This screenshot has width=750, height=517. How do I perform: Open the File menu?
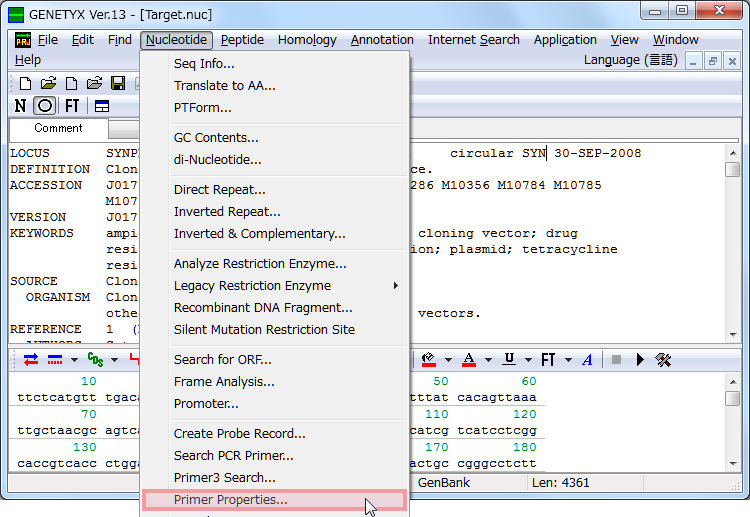click(x=48, y=40)
